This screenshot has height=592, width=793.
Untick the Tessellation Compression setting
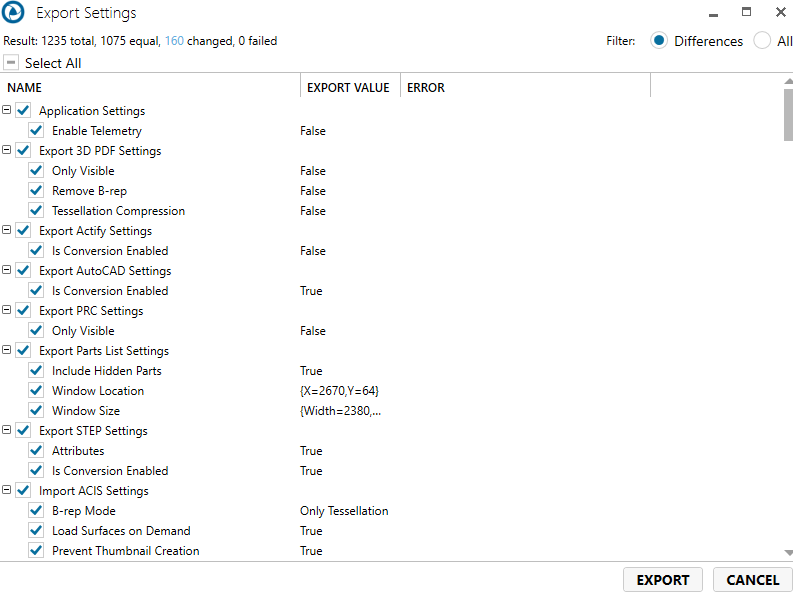pos(36,211)
